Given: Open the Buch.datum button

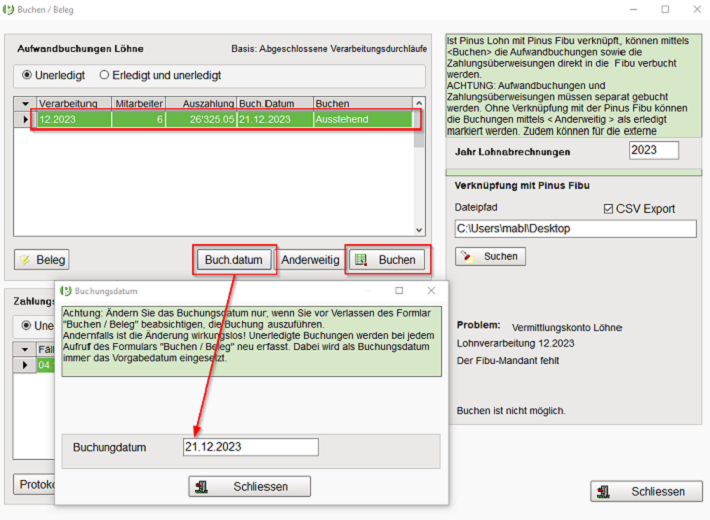Looking at the screenshot, I should pos(234,260).
